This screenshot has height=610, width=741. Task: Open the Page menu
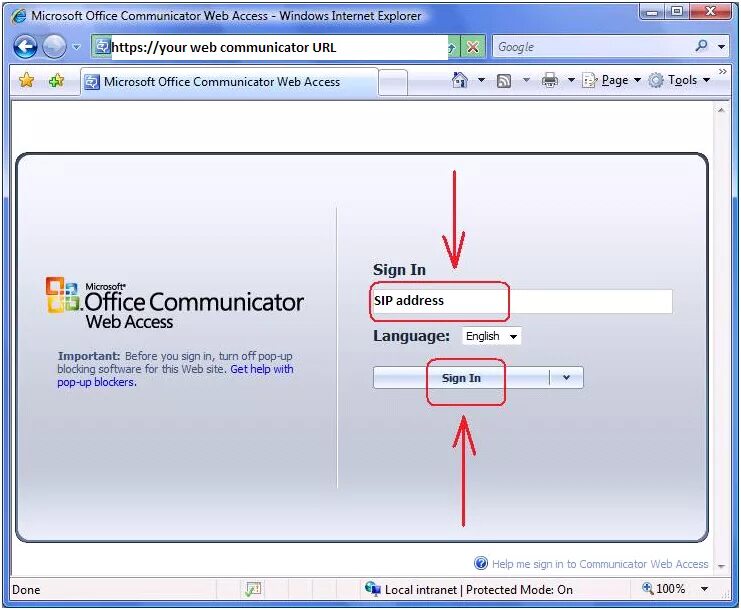click(x=612, y=80)
